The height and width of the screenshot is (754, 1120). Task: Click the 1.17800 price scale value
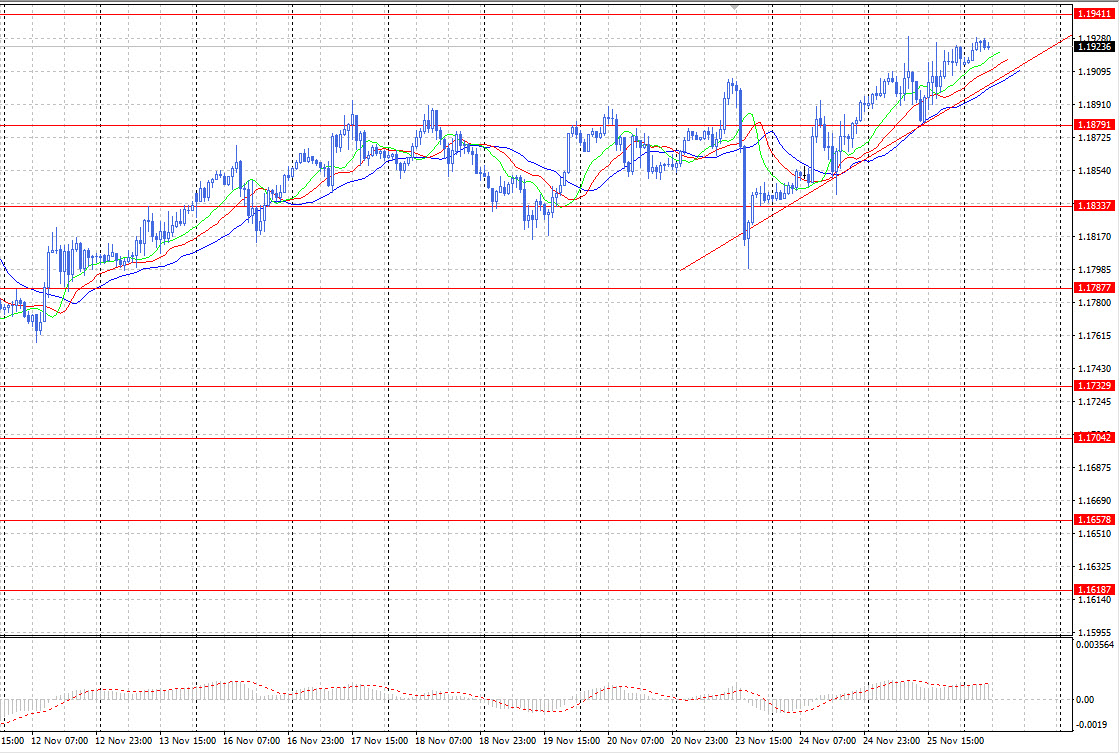[x=1094, y=303]
